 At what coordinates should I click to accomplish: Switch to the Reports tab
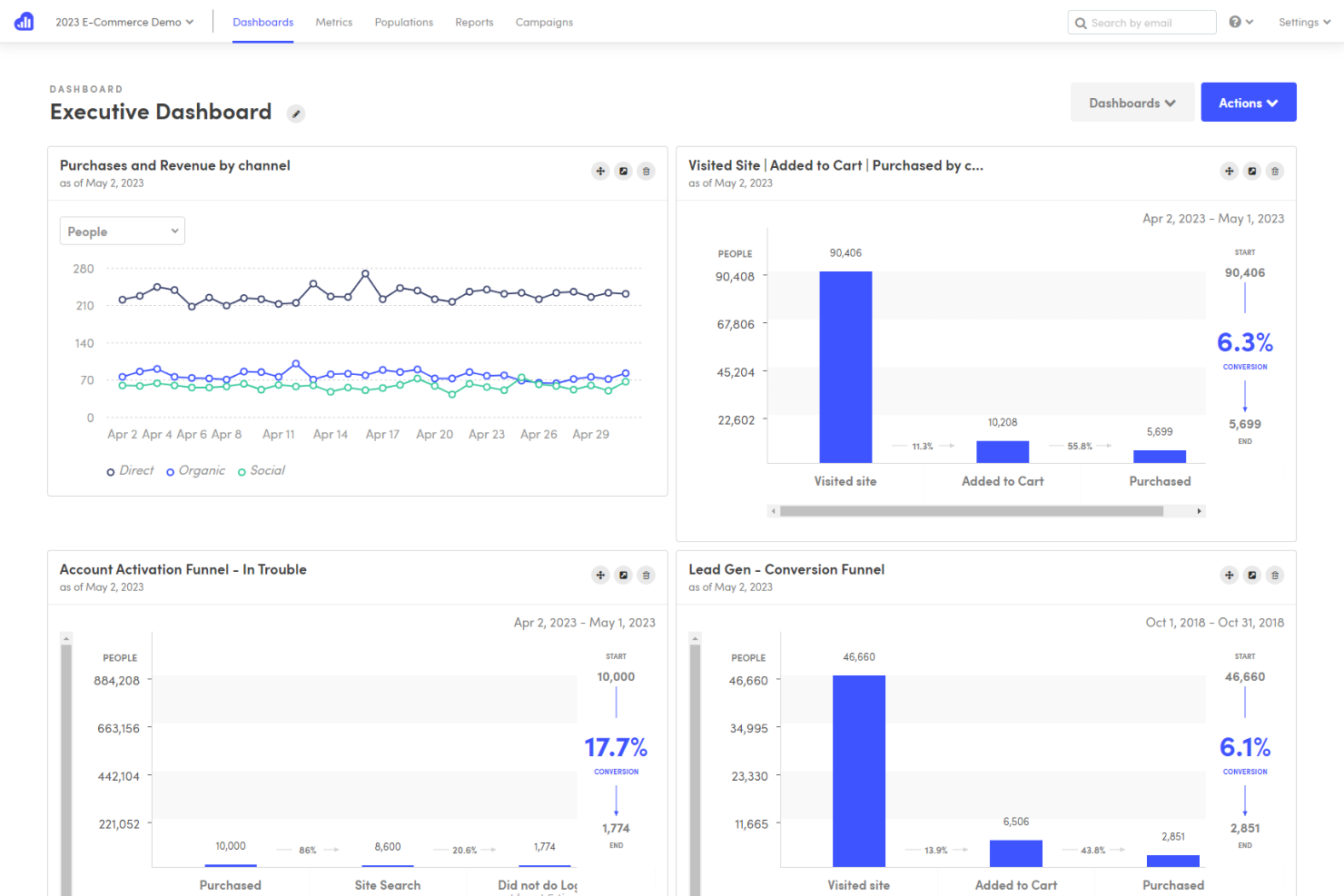[x=474, y=22]
